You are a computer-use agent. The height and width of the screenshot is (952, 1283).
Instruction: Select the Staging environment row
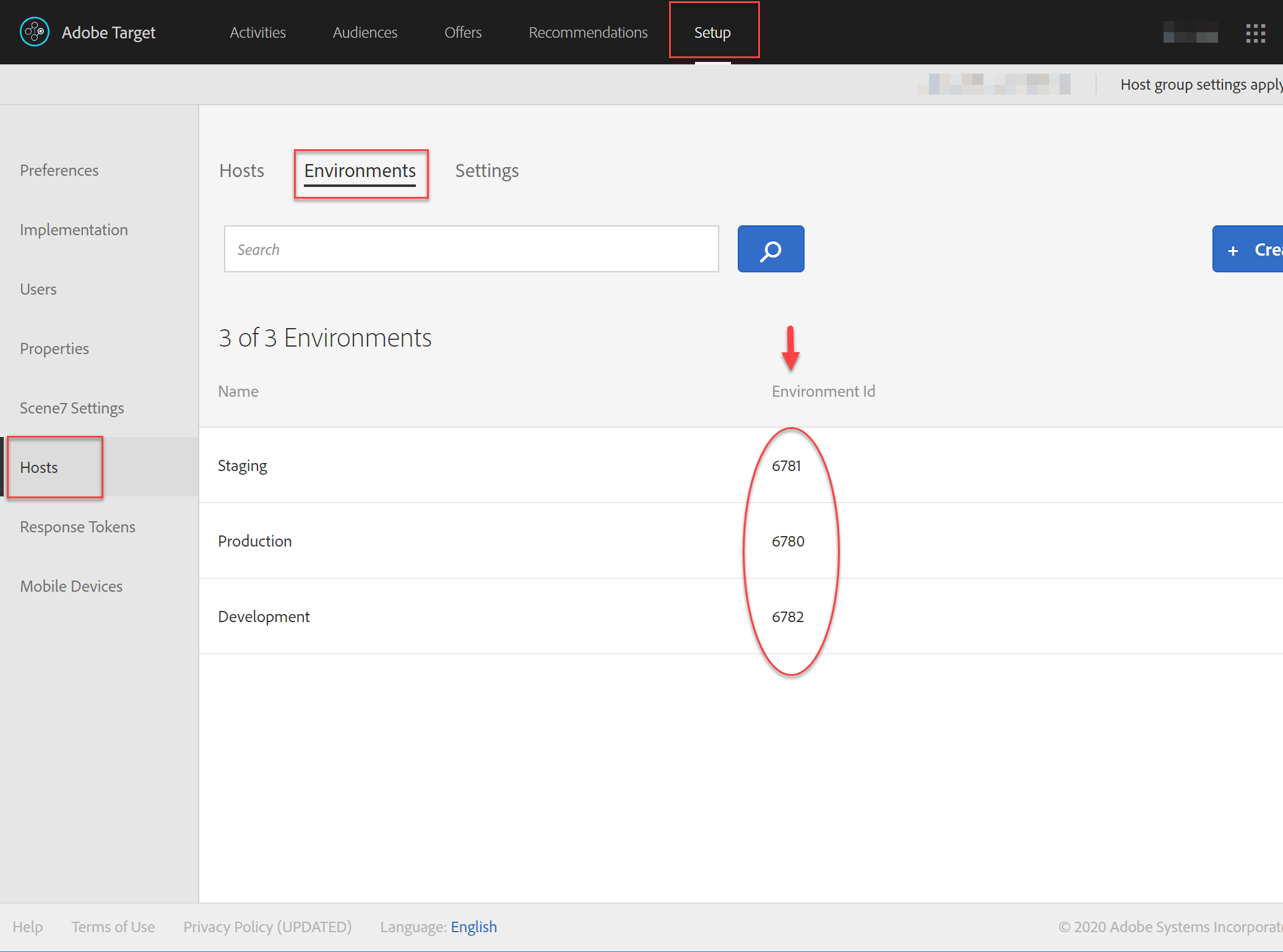[243, 465]
